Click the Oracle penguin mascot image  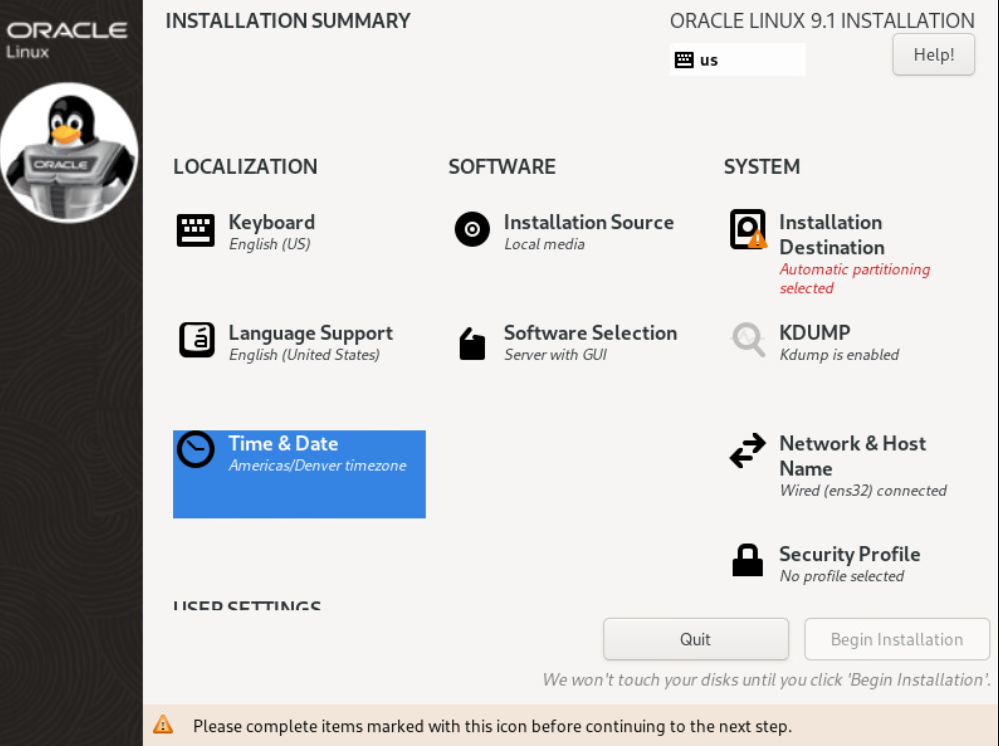tap(70, 152)
